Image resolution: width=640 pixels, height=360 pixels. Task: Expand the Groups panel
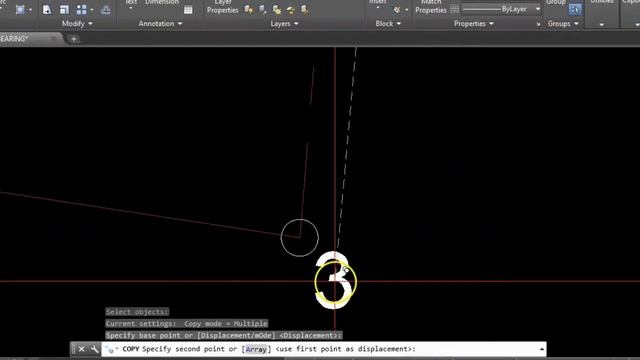(x=563, y=24)
